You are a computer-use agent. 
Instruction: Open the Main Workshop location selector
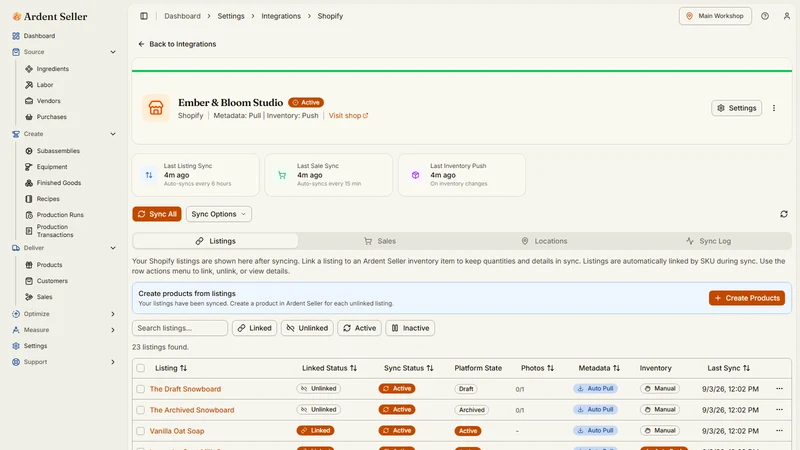[715, 16]
